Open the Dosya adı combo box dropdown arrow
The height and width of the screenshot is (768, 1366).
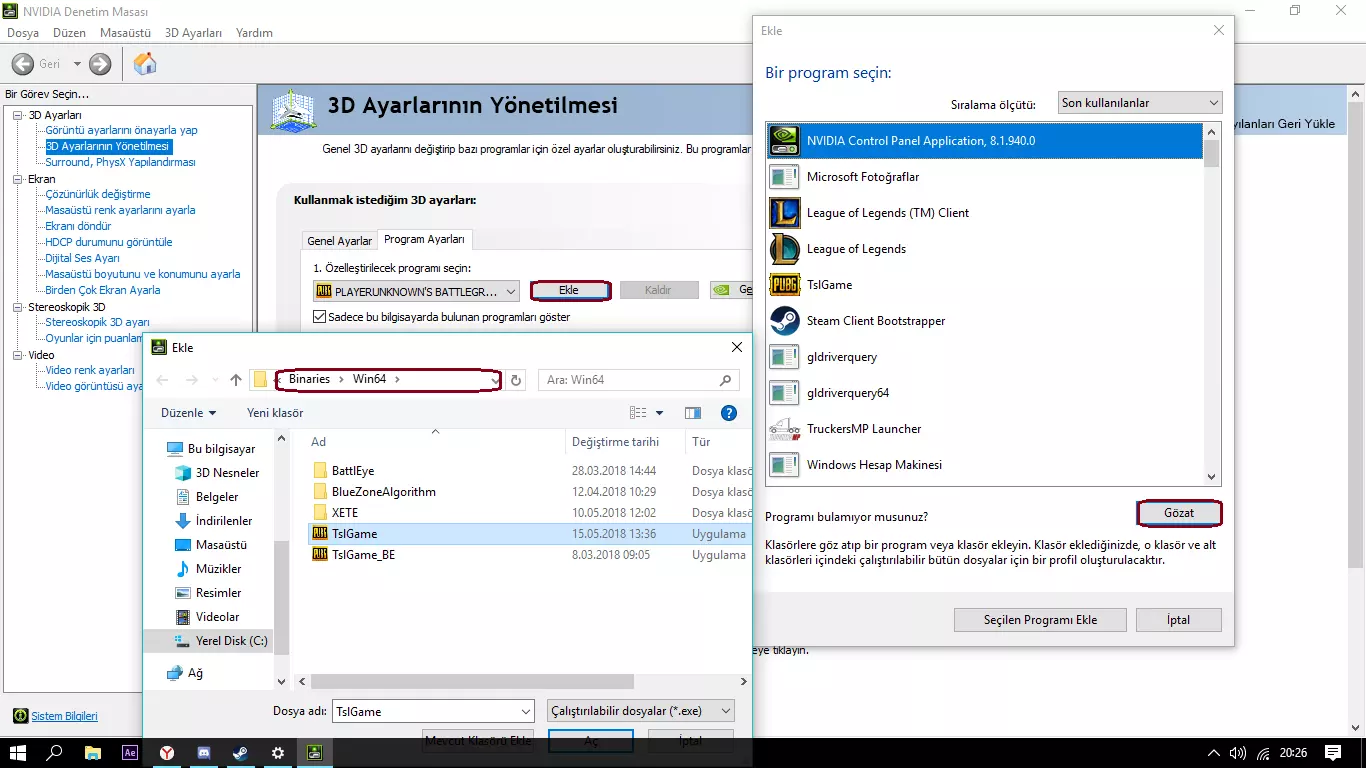[x=526, y=711]
